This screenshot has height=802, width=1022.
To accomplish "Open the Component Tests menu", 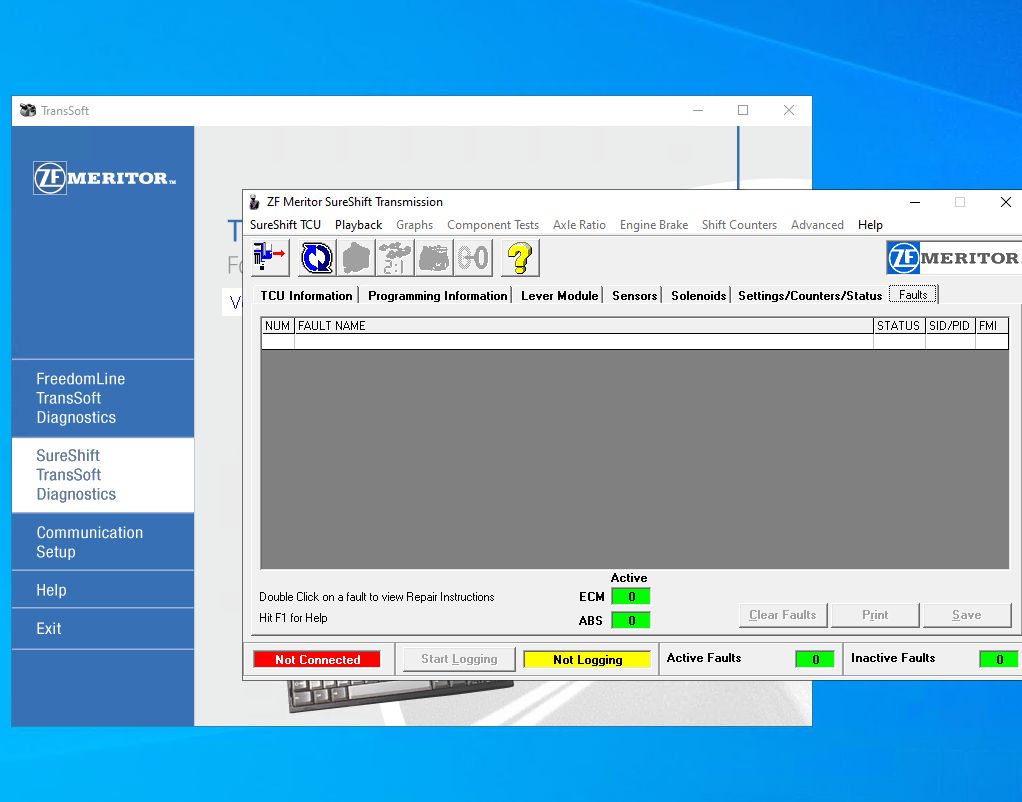I will [493, 224].
